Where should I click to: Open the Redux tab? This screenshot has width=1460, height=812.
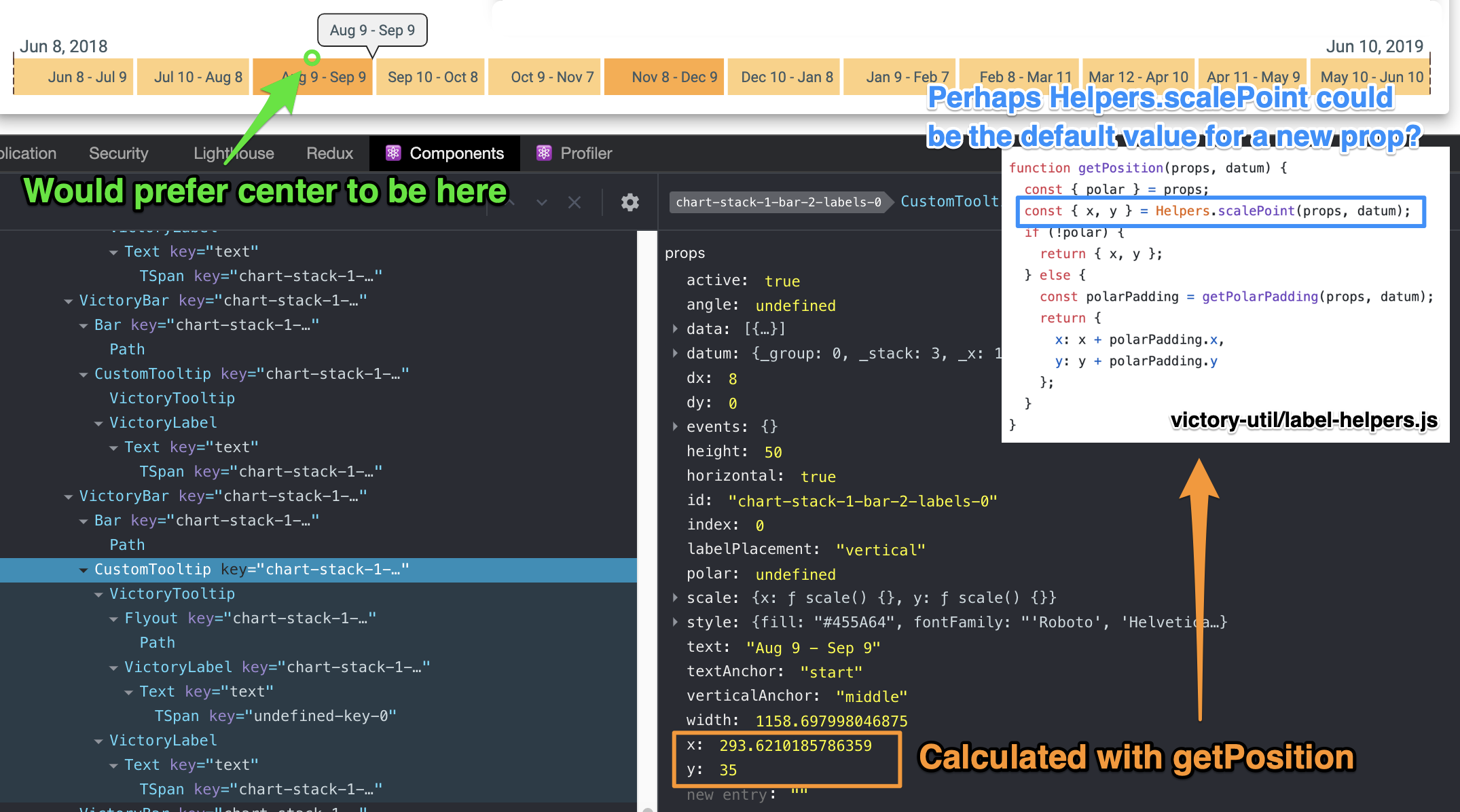point(329,153)
